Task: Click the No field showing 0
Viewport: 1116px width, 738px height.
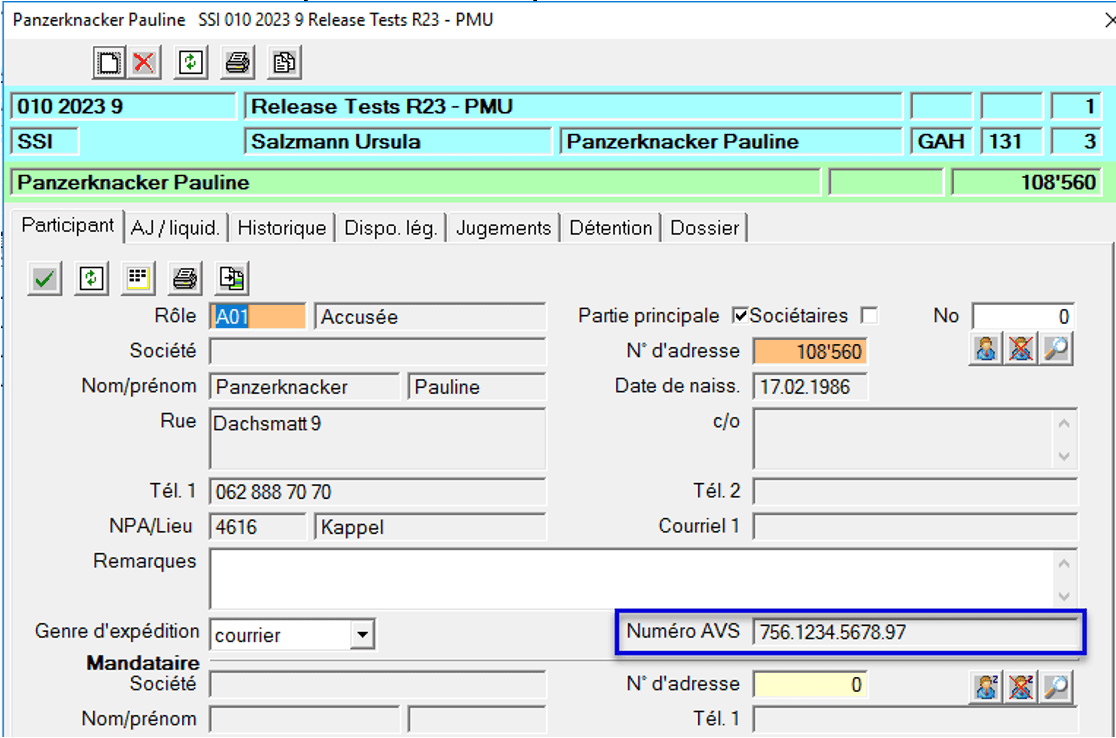Action: [1023, 316]
